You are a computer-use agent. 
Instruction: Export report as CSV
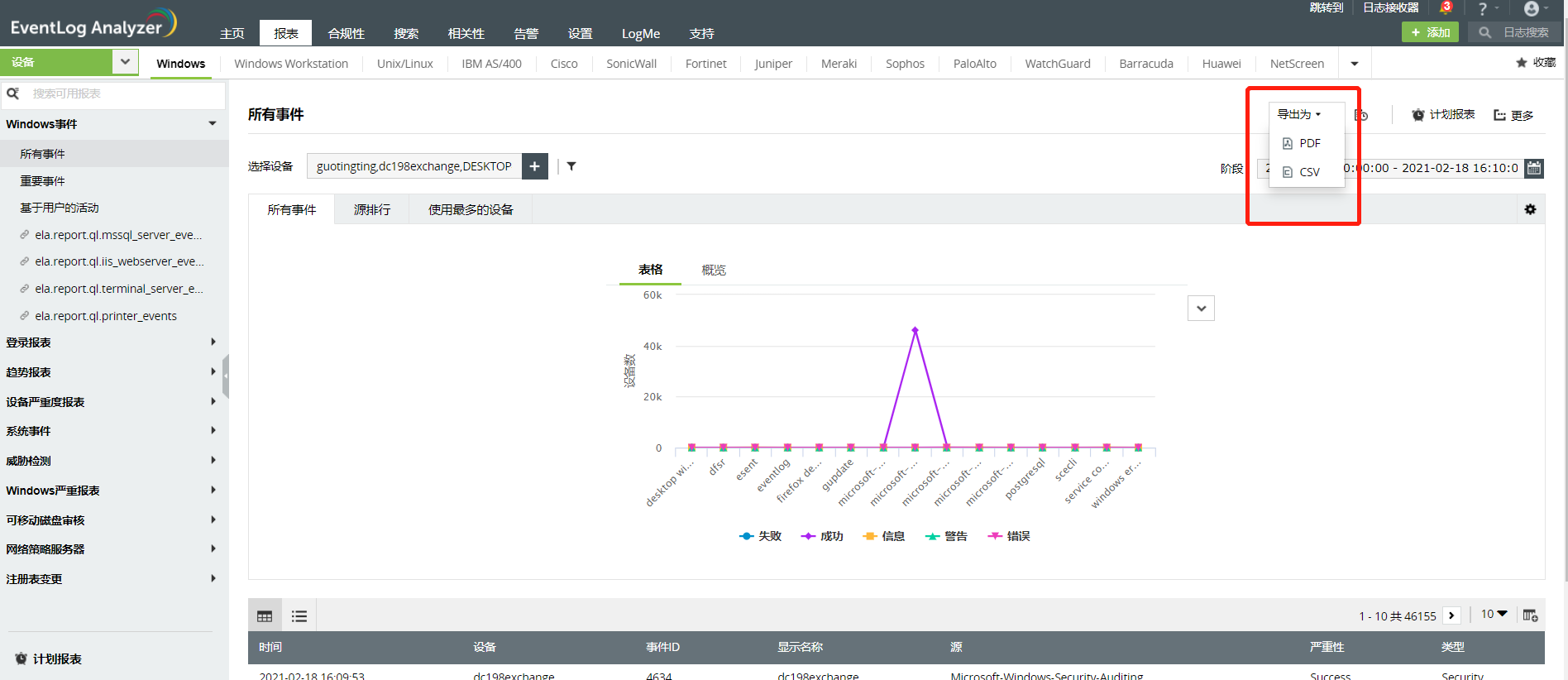point(1303,172)
